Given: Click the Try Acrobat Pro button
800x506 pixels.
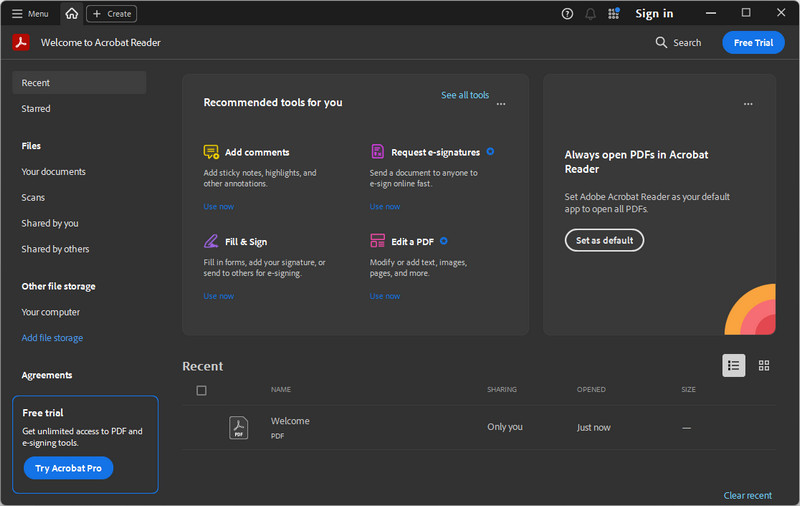Looking at the screenshot, I should coord(68,468).
